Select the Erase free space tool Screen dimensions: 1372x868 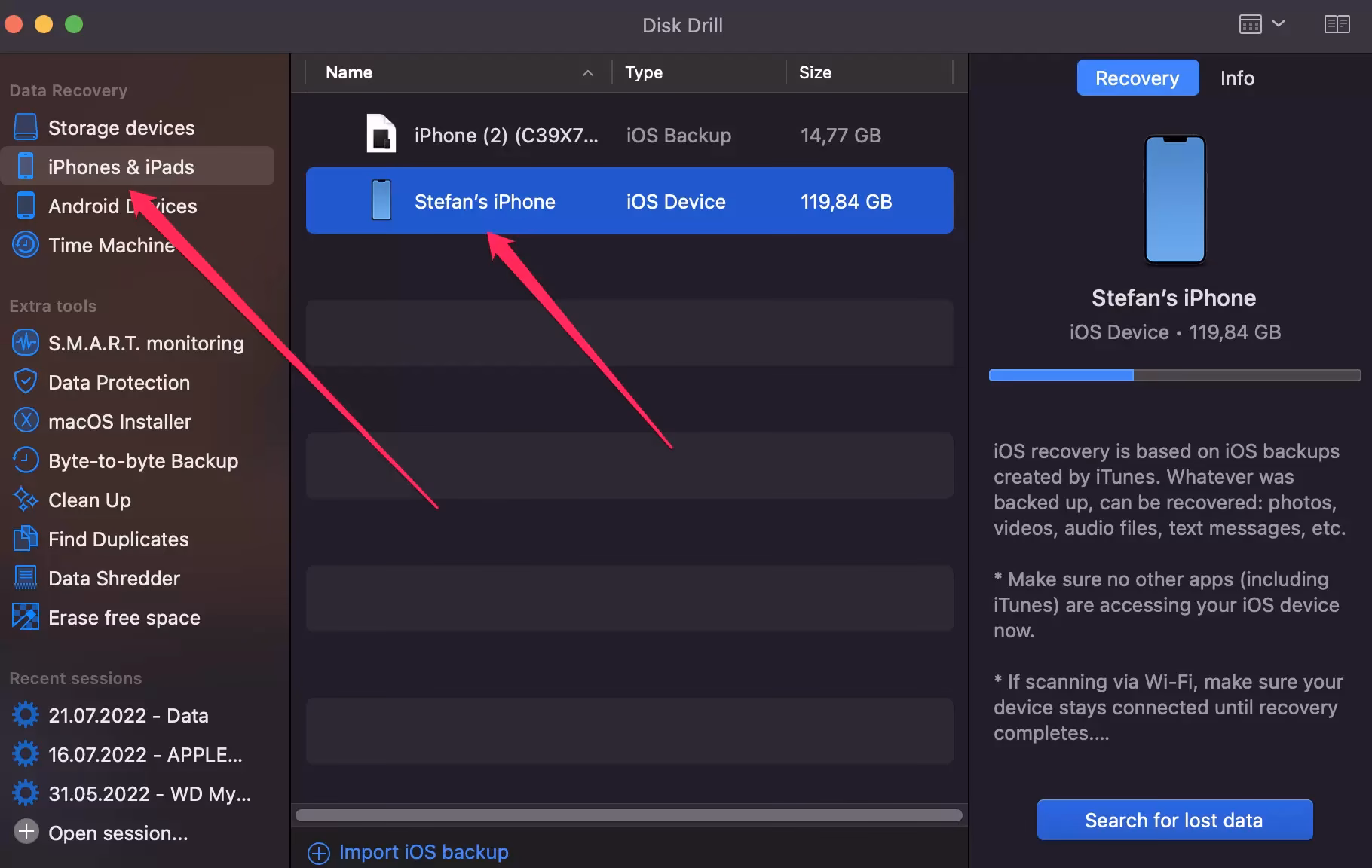coord(124,617)
